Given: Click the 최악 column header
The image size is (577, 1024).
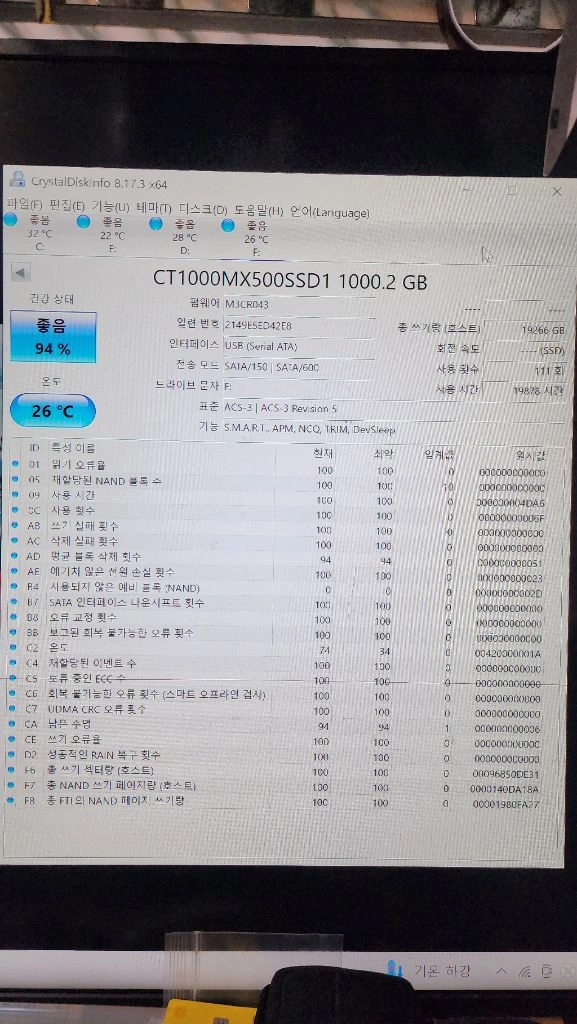Looking at the screenshot, I should pyautogui.click(x=383, y=455).
